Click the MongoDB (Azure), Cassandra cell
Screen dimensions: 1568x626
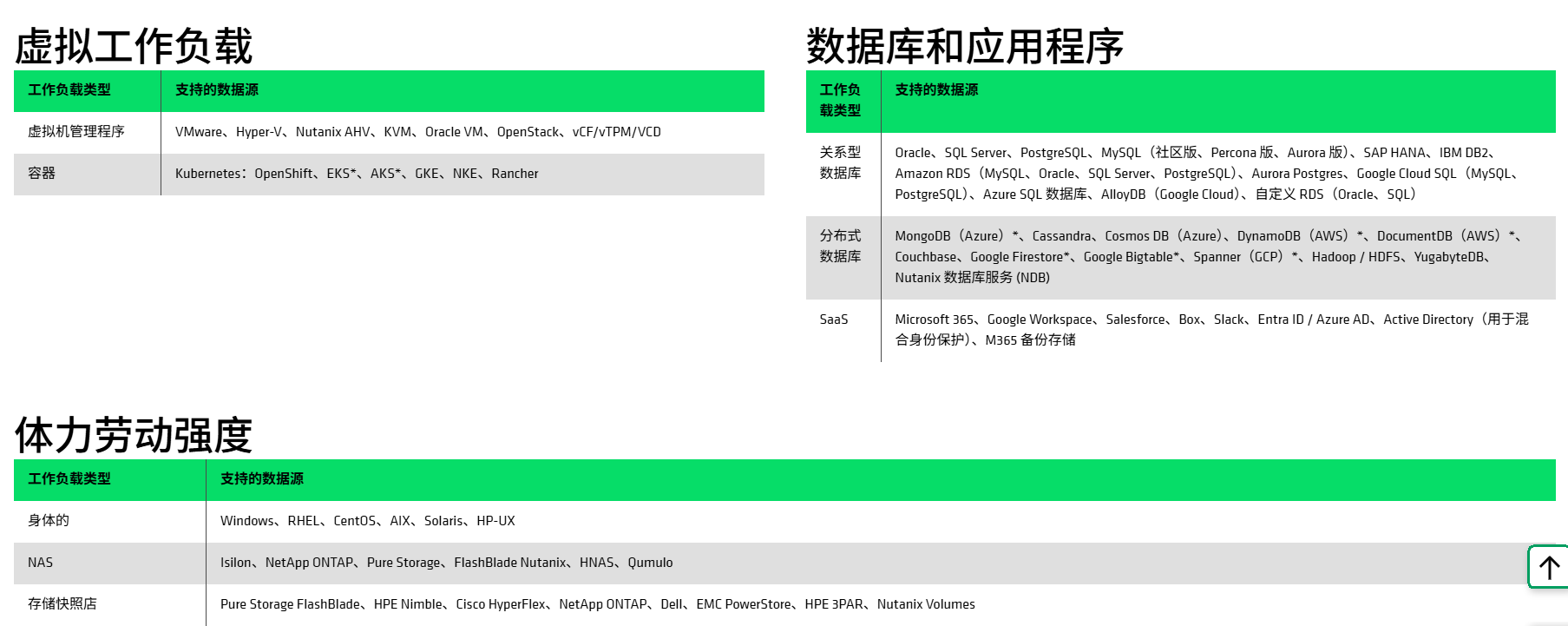(x=1218, y=257)
